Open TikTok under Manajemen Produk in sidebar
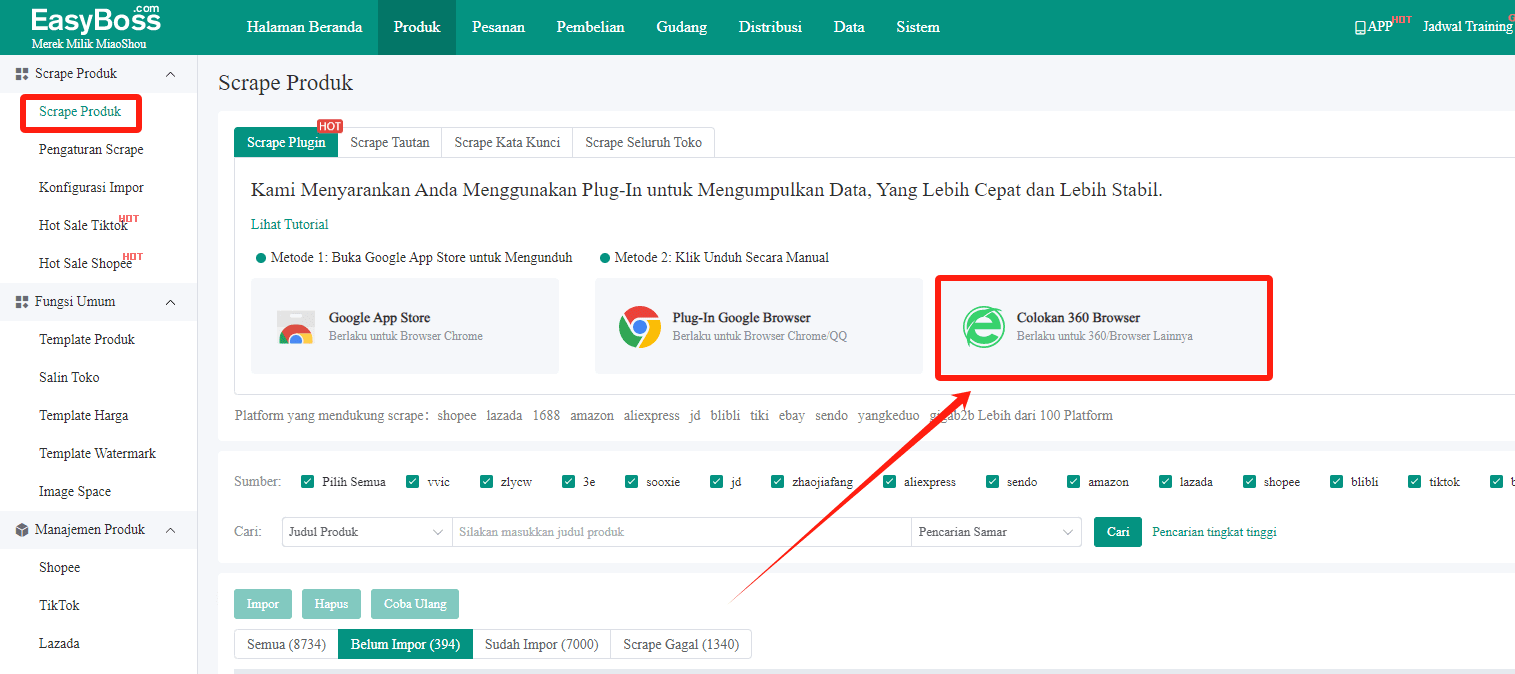This screenshot has width=1515, height=674. coord(59,606)
